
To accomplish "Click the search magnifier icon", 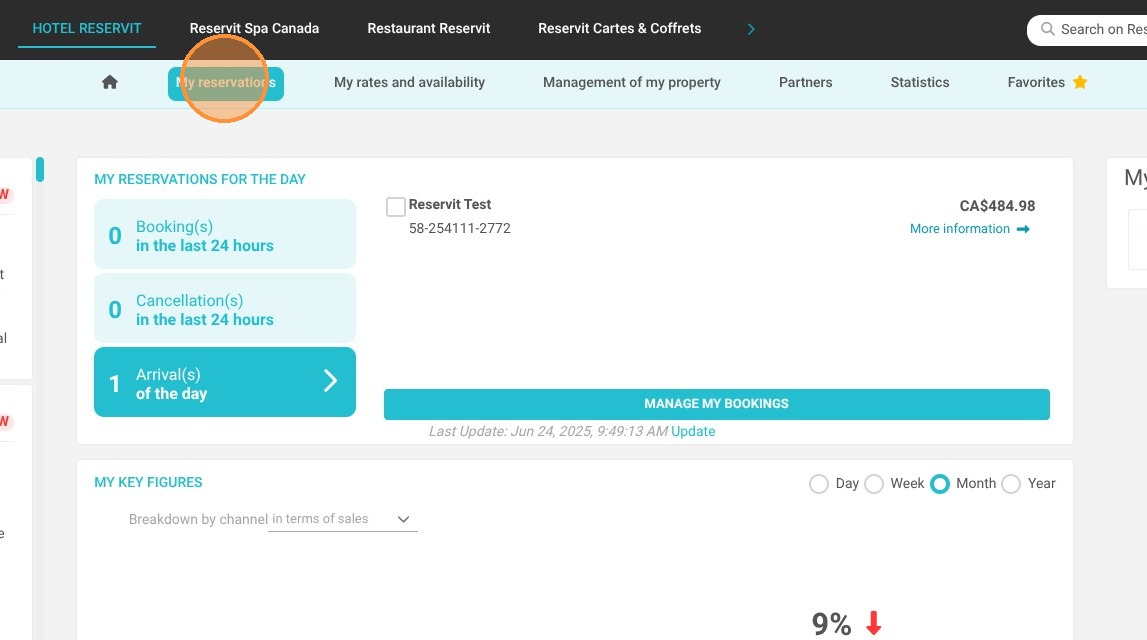I will [1048, 29].
